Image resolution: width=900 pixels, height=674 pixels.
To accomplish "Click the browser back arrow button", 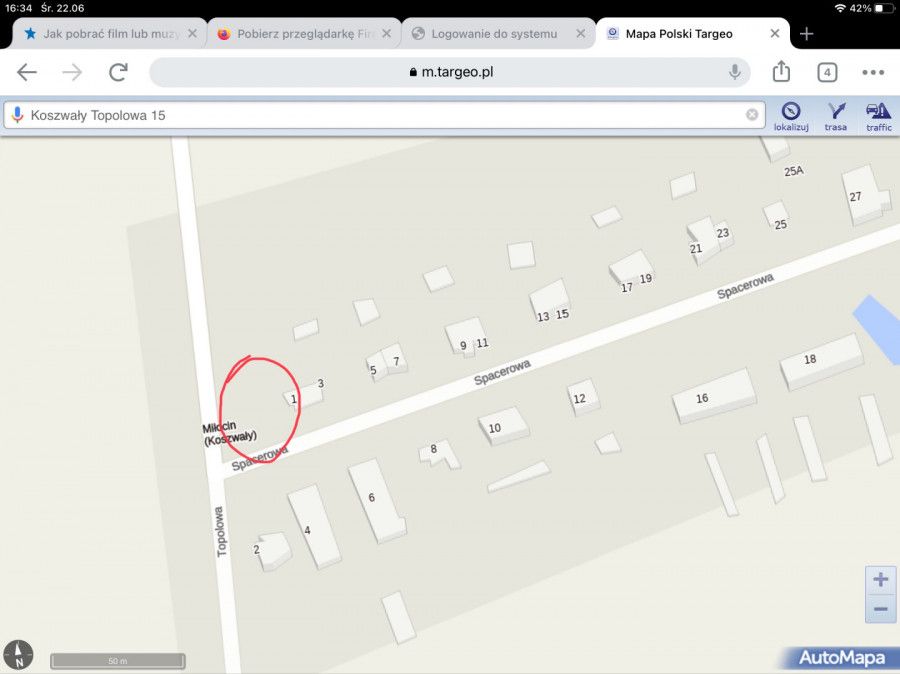I will coord(26,71).
